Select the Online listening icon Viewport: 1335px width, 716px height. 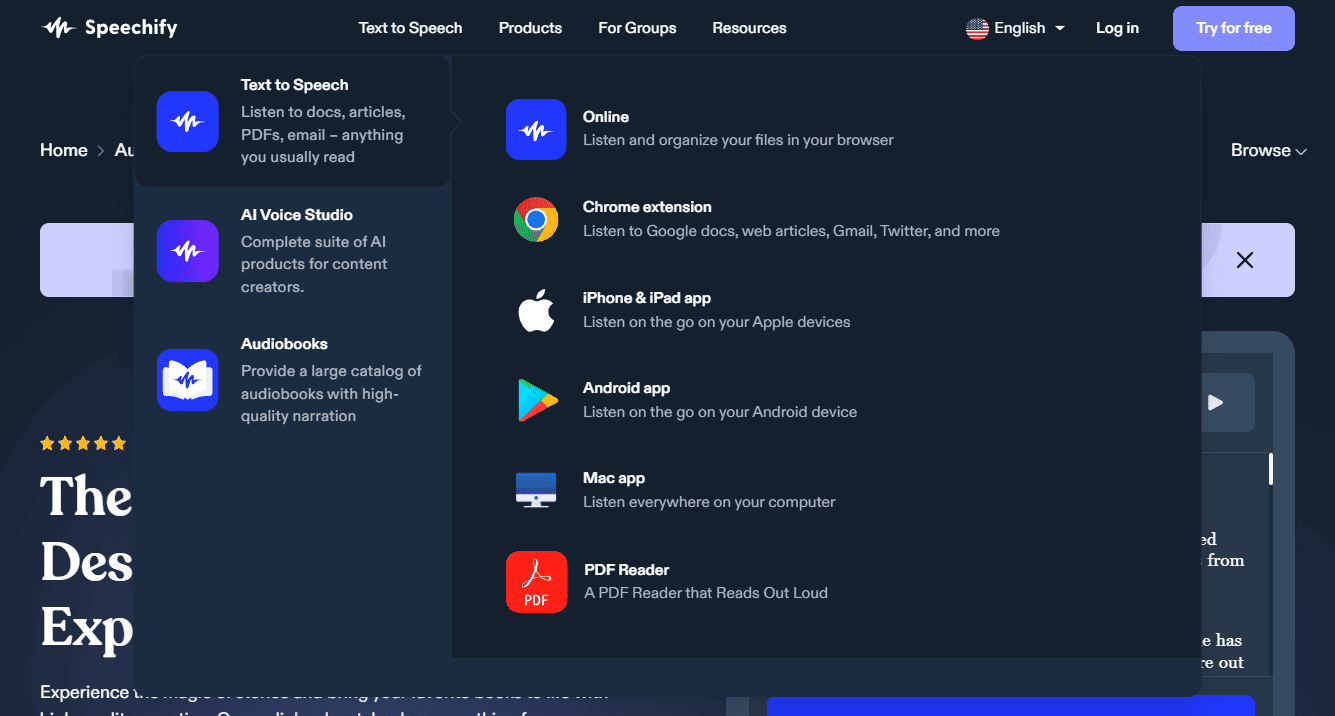tap(536, 130)
